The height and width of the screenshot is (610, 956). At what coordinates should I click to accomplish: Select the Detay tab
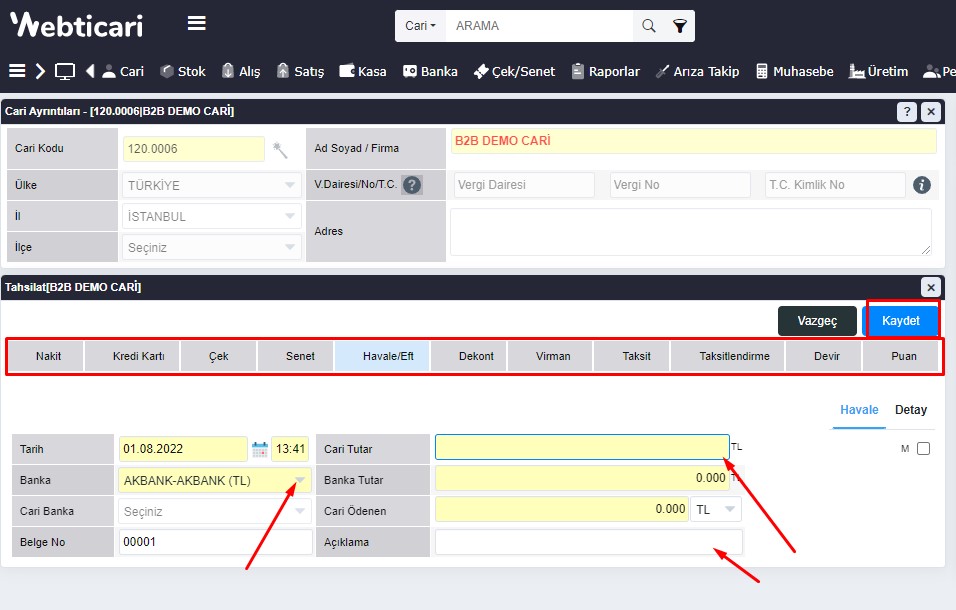tap(910, 410)
